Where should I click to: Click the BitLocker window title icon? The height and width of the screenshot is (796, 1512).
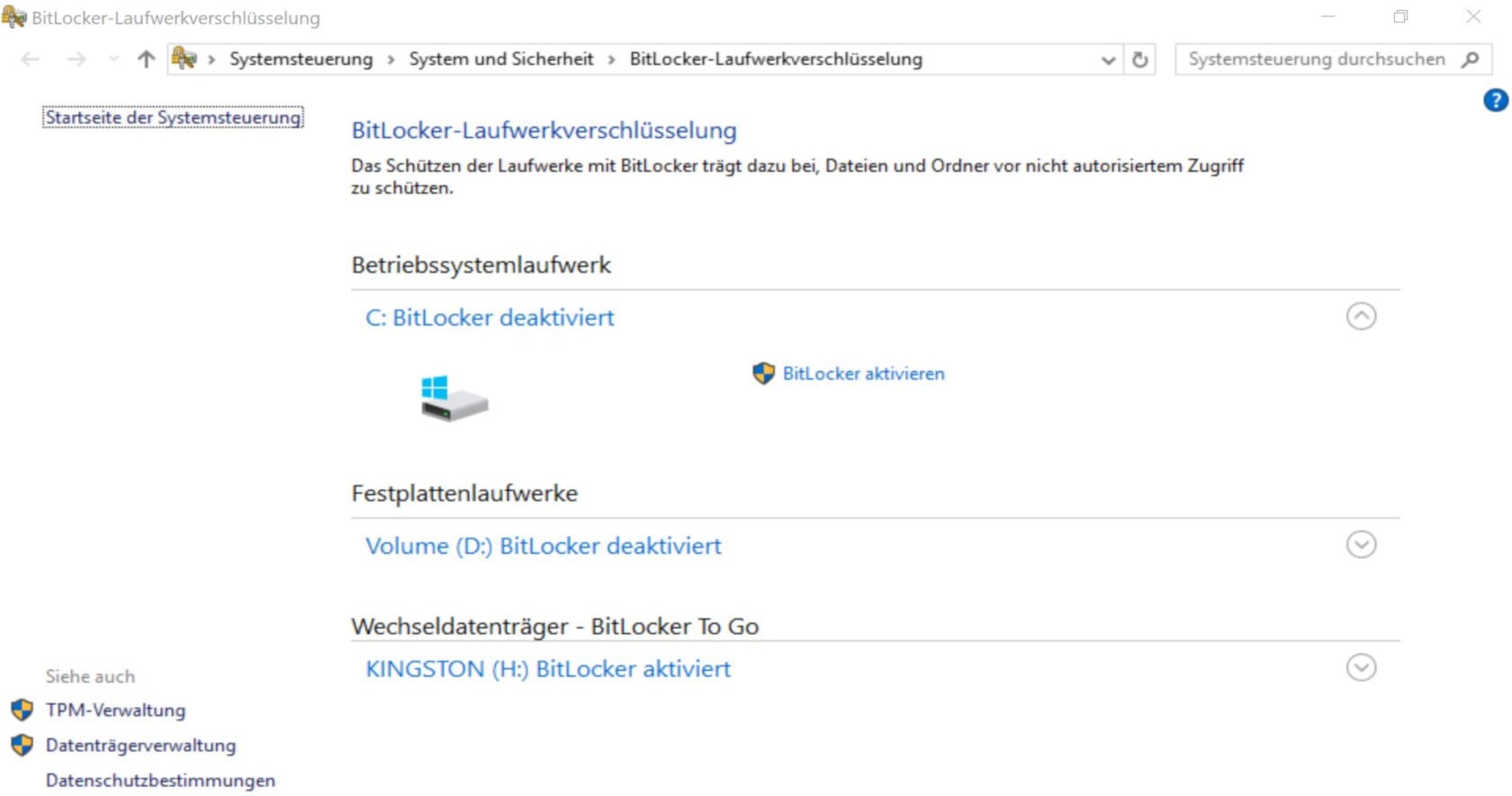click(14, 17)
